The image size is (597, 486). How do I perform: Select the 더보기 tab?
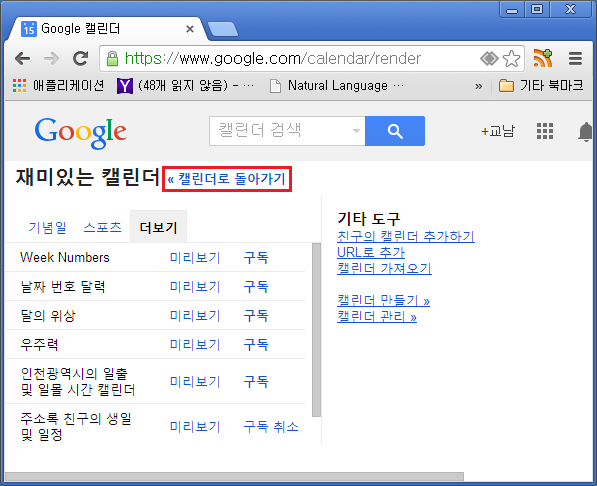click(x=158, y=228)
